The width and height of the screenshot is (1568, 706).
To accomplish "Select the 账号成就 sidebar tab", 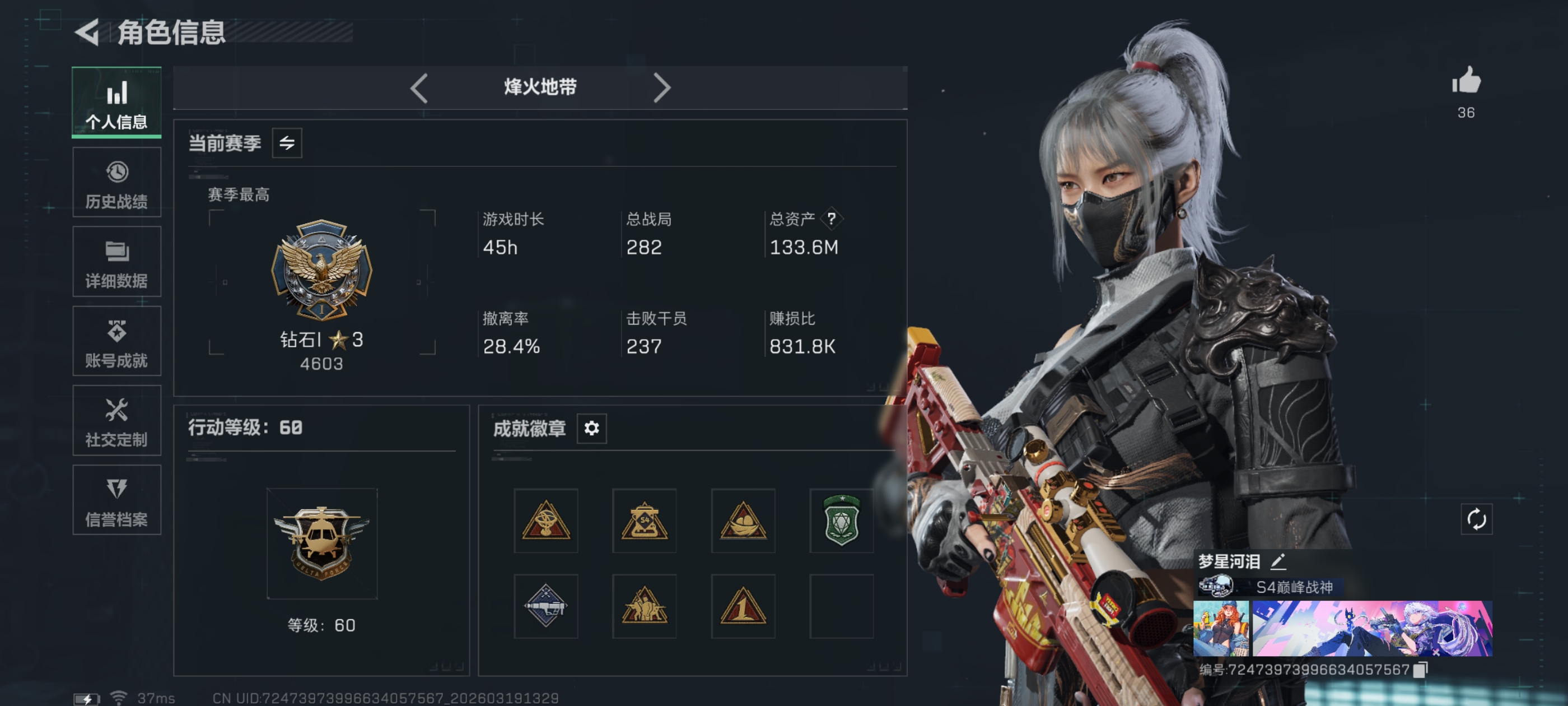I will [117, 341].
